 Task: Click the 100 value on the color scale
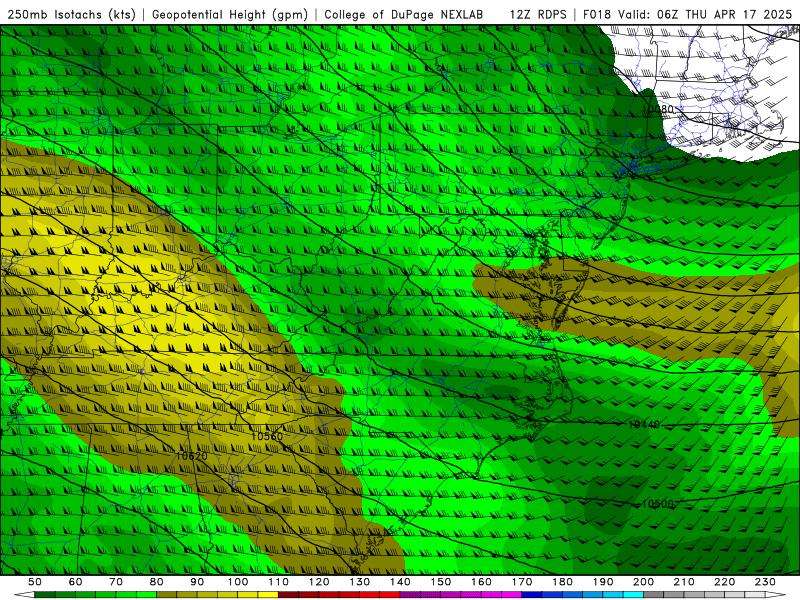238,582
